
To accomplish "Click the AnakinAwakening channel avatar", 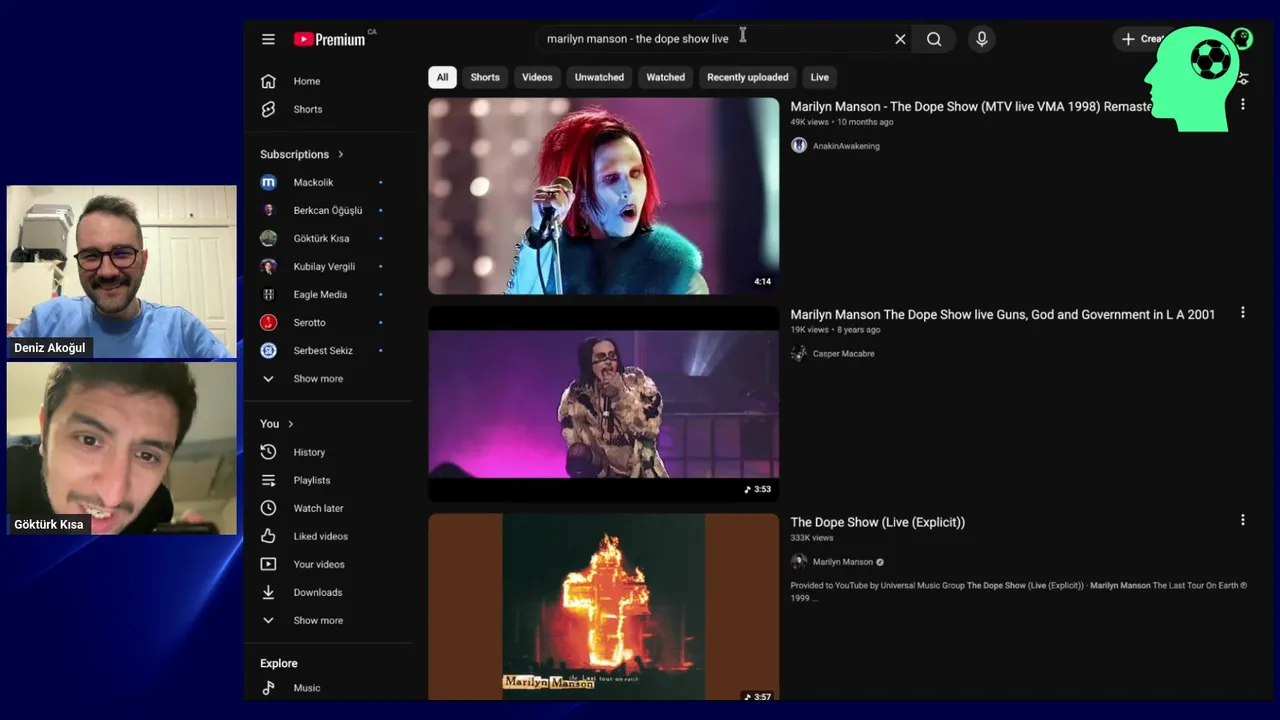I will 799,146.
